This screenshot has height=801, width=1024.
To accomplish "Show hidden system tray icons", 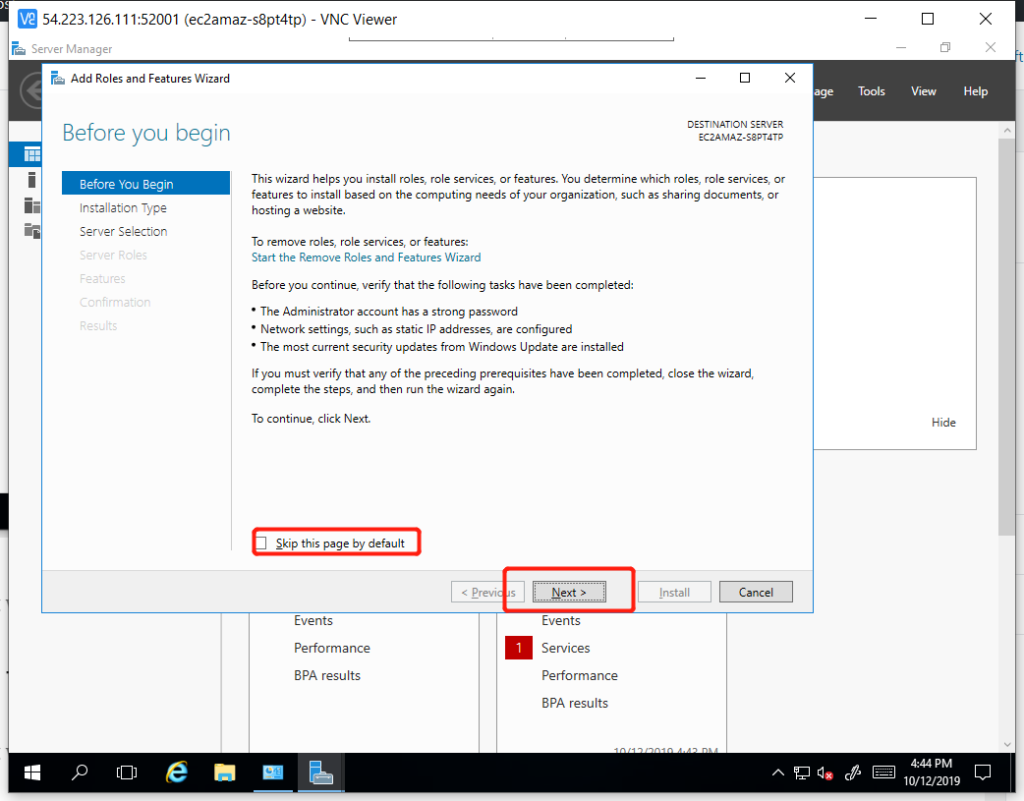I will click(778, 772).
